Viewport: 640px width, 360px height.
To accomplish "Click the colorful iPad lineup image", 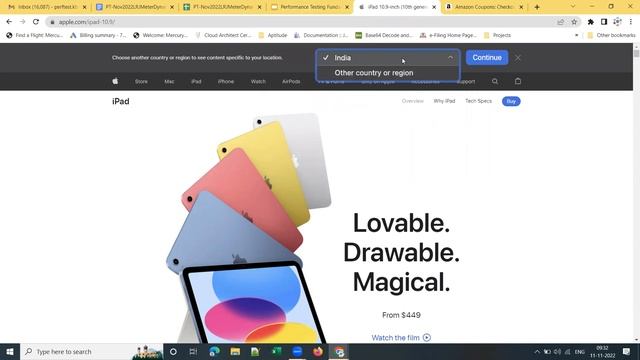I will (x=249, y=229).
